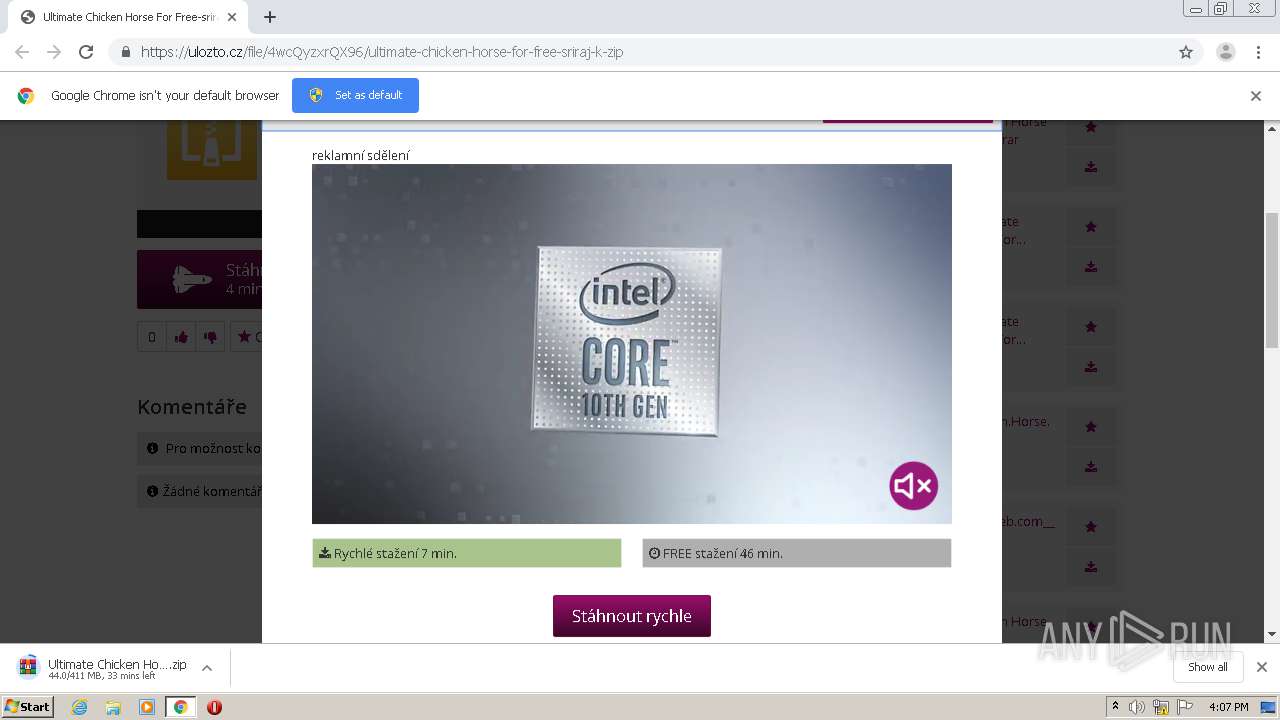This screenshot has width=1280, height=720.
Task: Download the first related file via arrow icon
Action: click(1091, 167)
